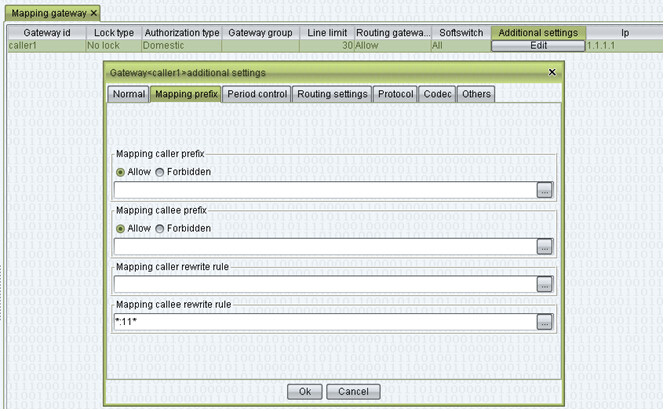Click the empty Gateway group cell for caller1
664x411 pixels.
click(260, 46)
